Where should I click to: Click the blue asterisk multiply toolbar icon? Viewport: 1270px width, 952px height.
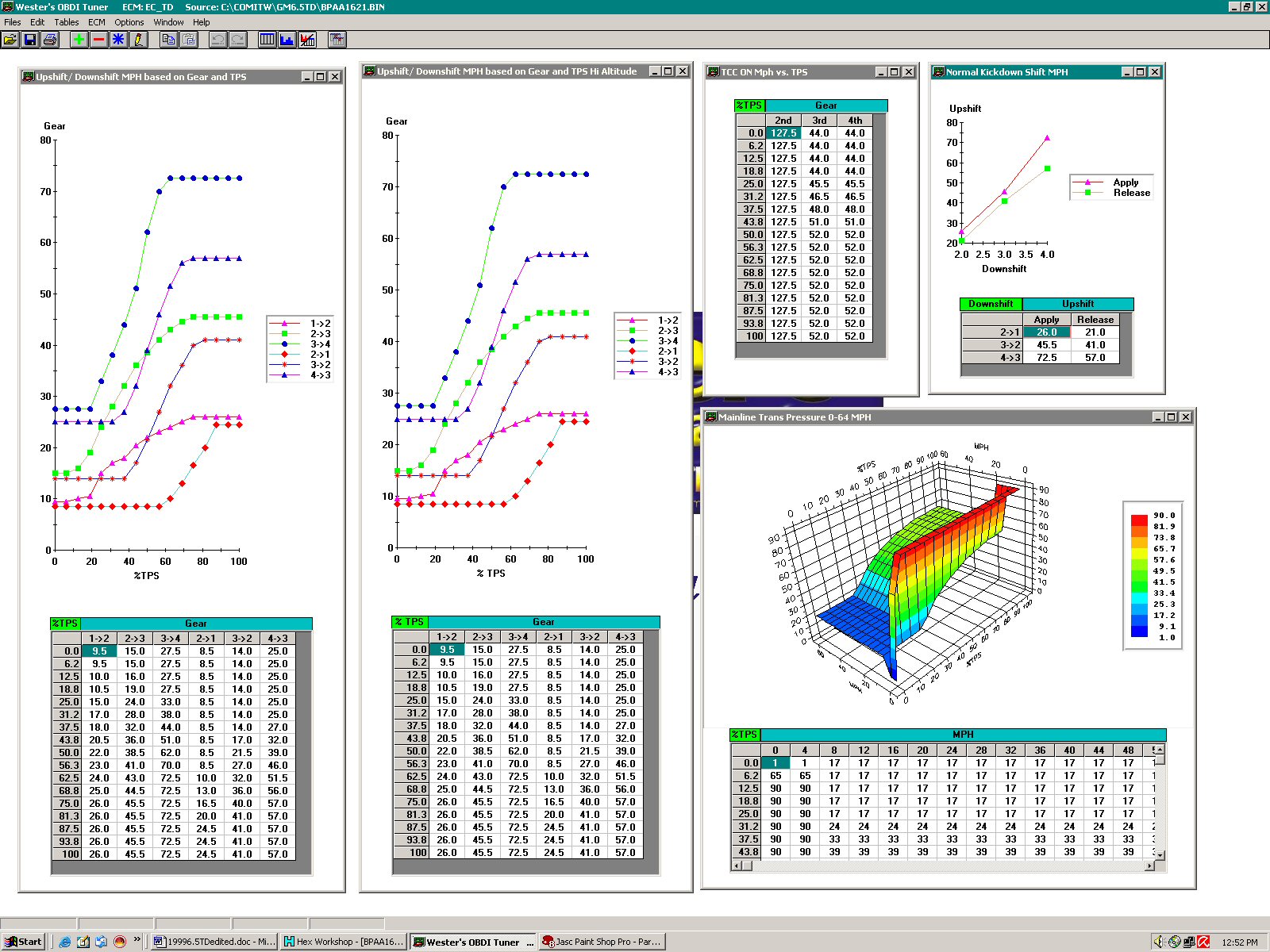pos(119,40)
